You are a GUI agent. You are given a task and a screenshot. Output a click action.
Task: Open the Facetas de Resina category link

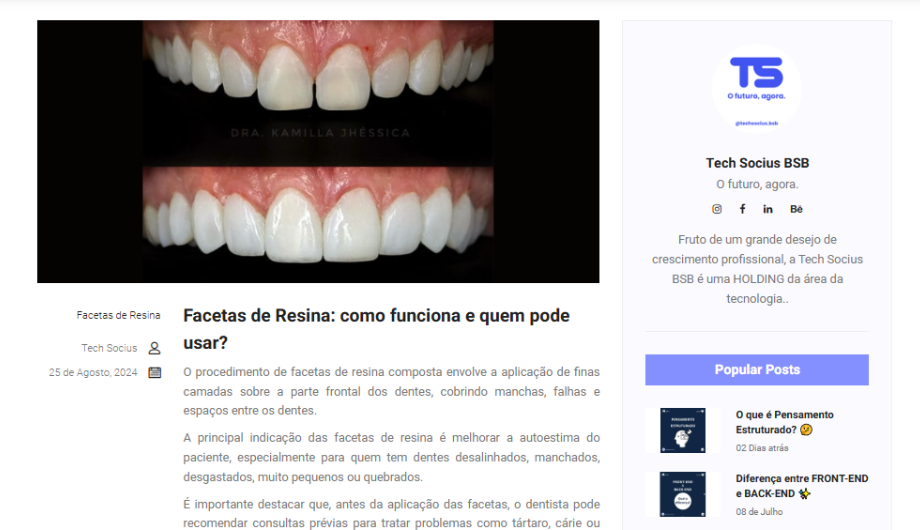pyautogui.click(x=119, y=315)
